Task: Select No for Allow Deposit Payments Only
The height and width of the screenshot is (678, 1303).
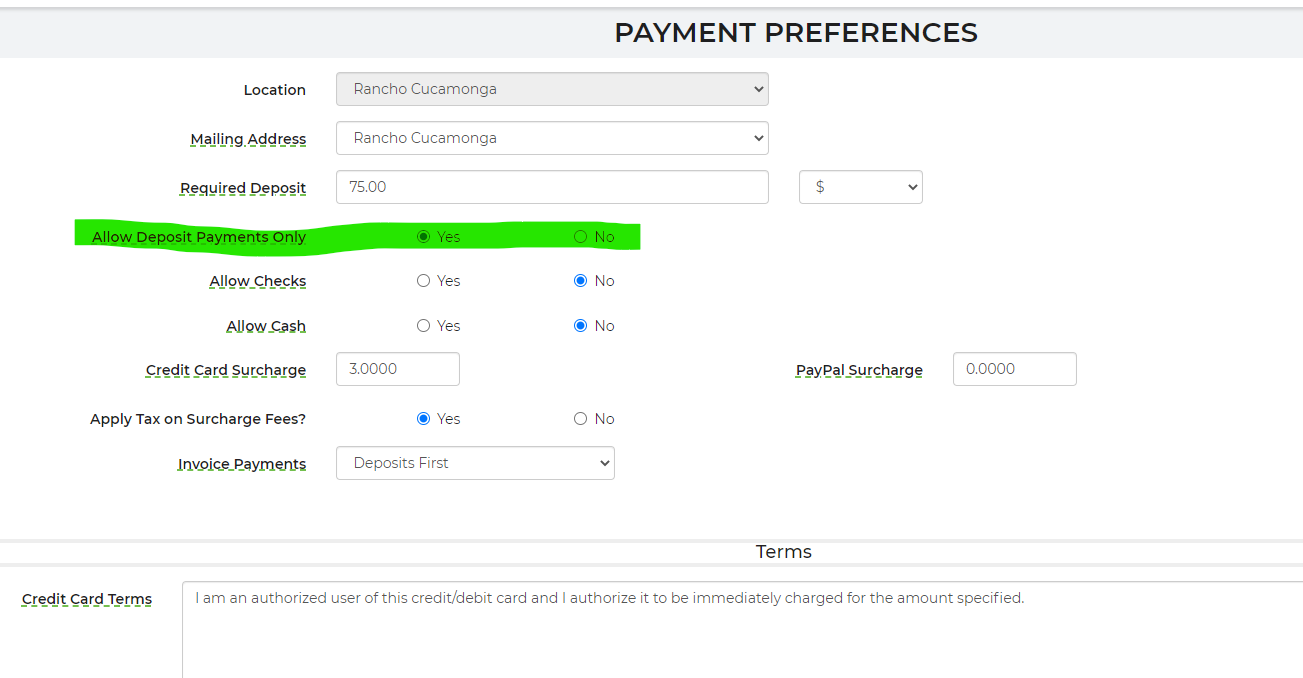Action: (580, 237)
